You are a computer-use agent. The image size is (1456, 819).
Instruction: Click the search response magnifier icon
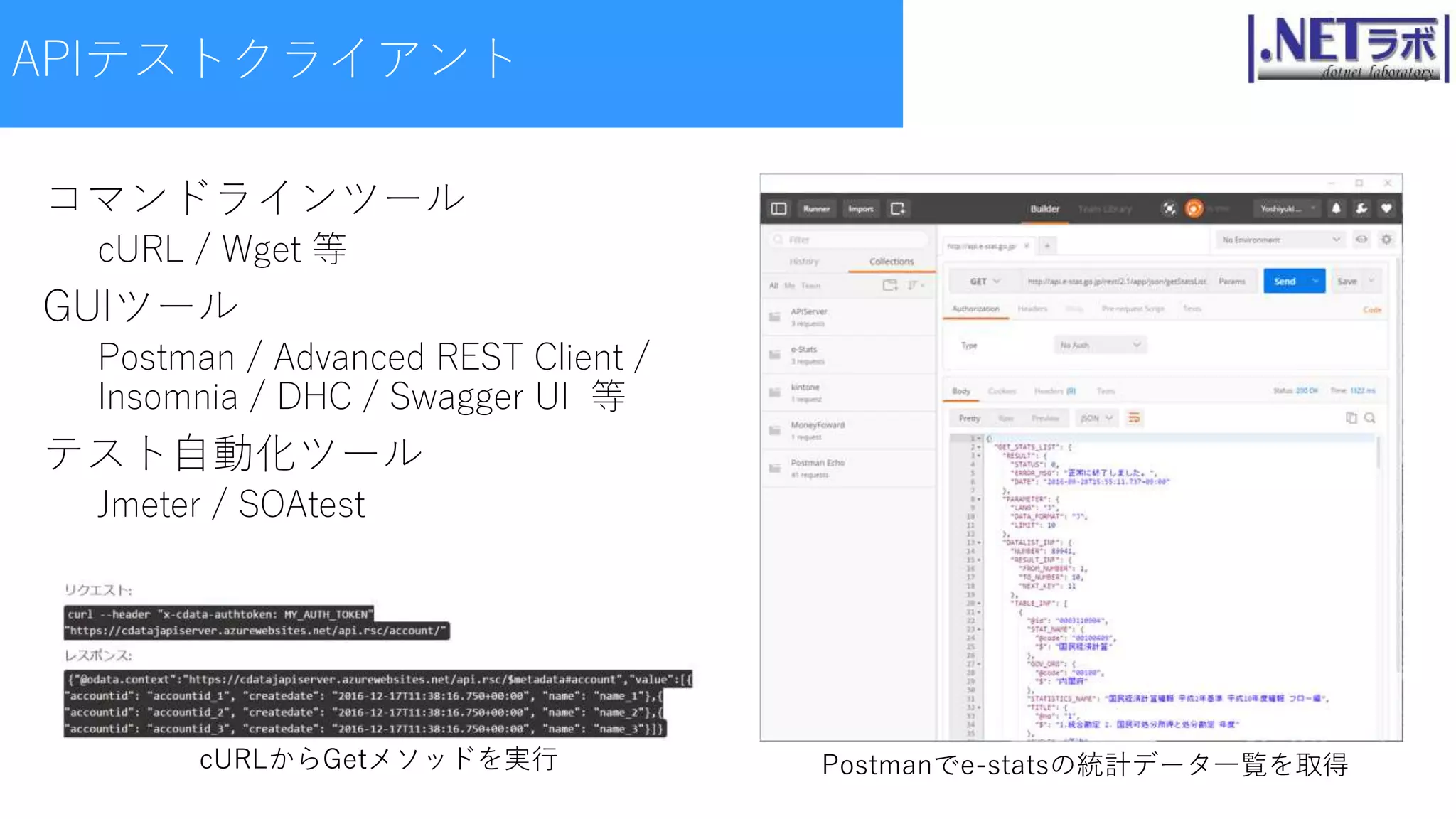click(x=1370, y=418)
